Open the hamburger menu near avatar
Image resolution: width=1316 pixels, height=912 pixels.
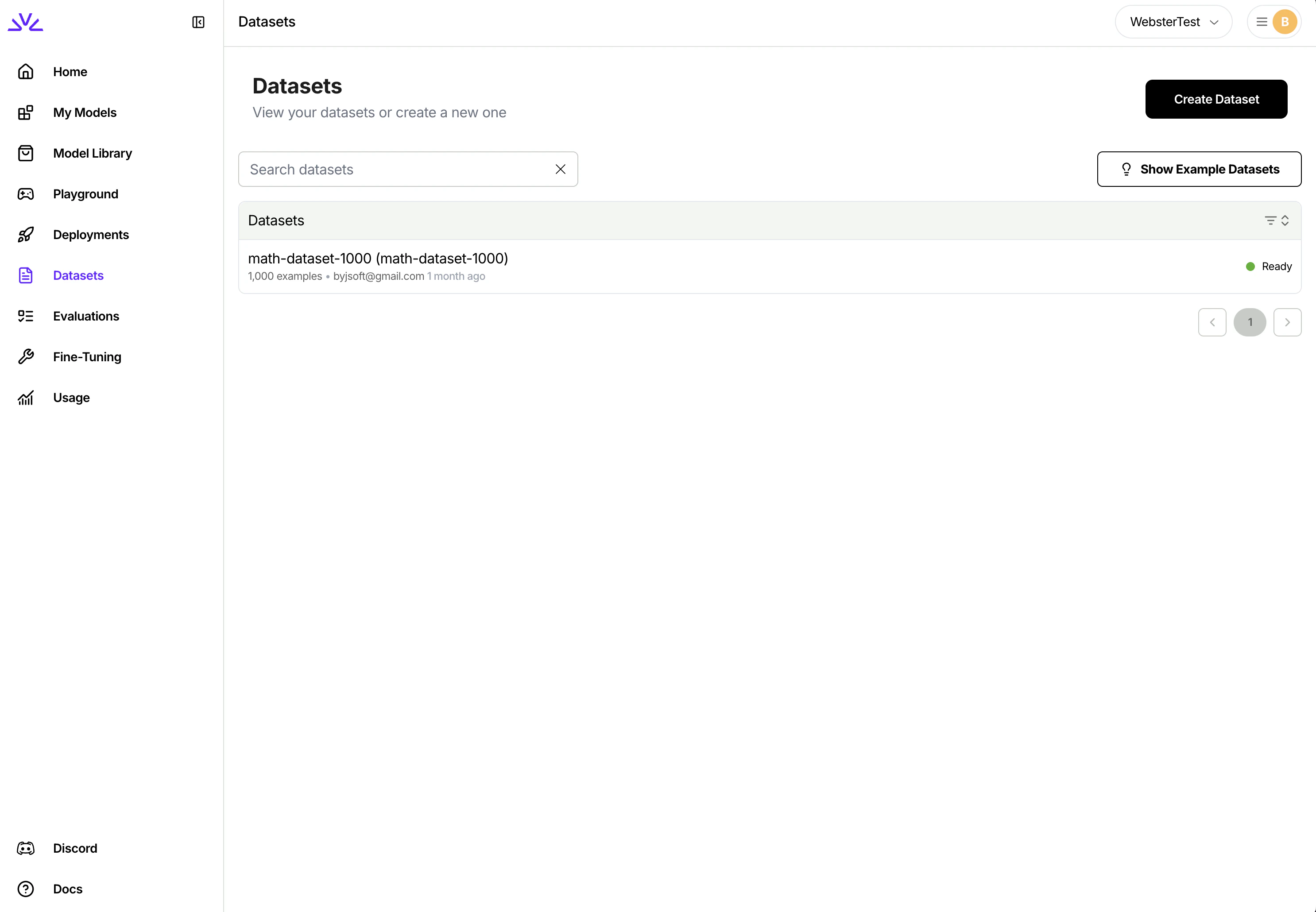1262,22
